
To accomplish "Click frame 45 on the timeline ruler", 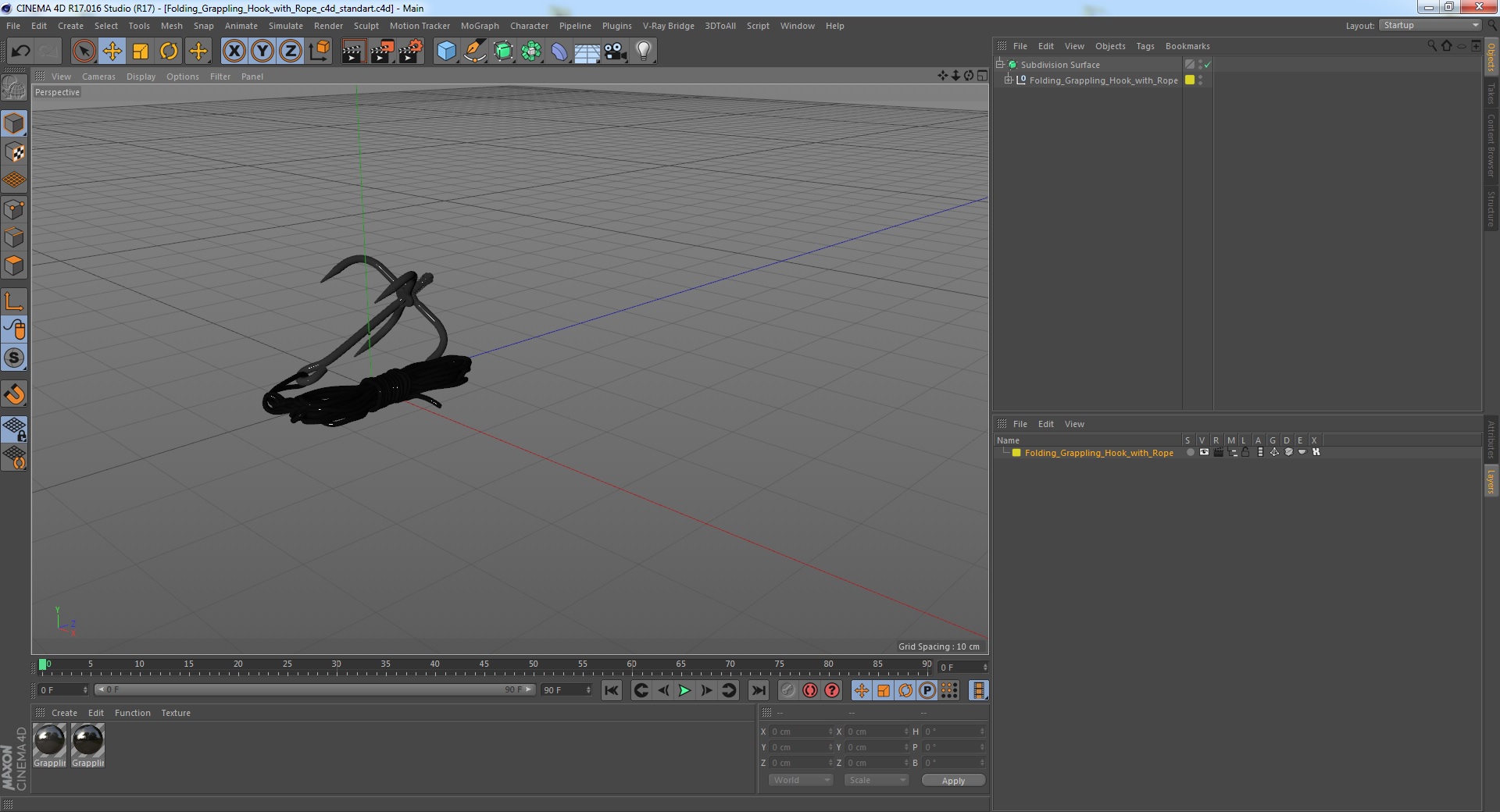I will tap(484, 666).
